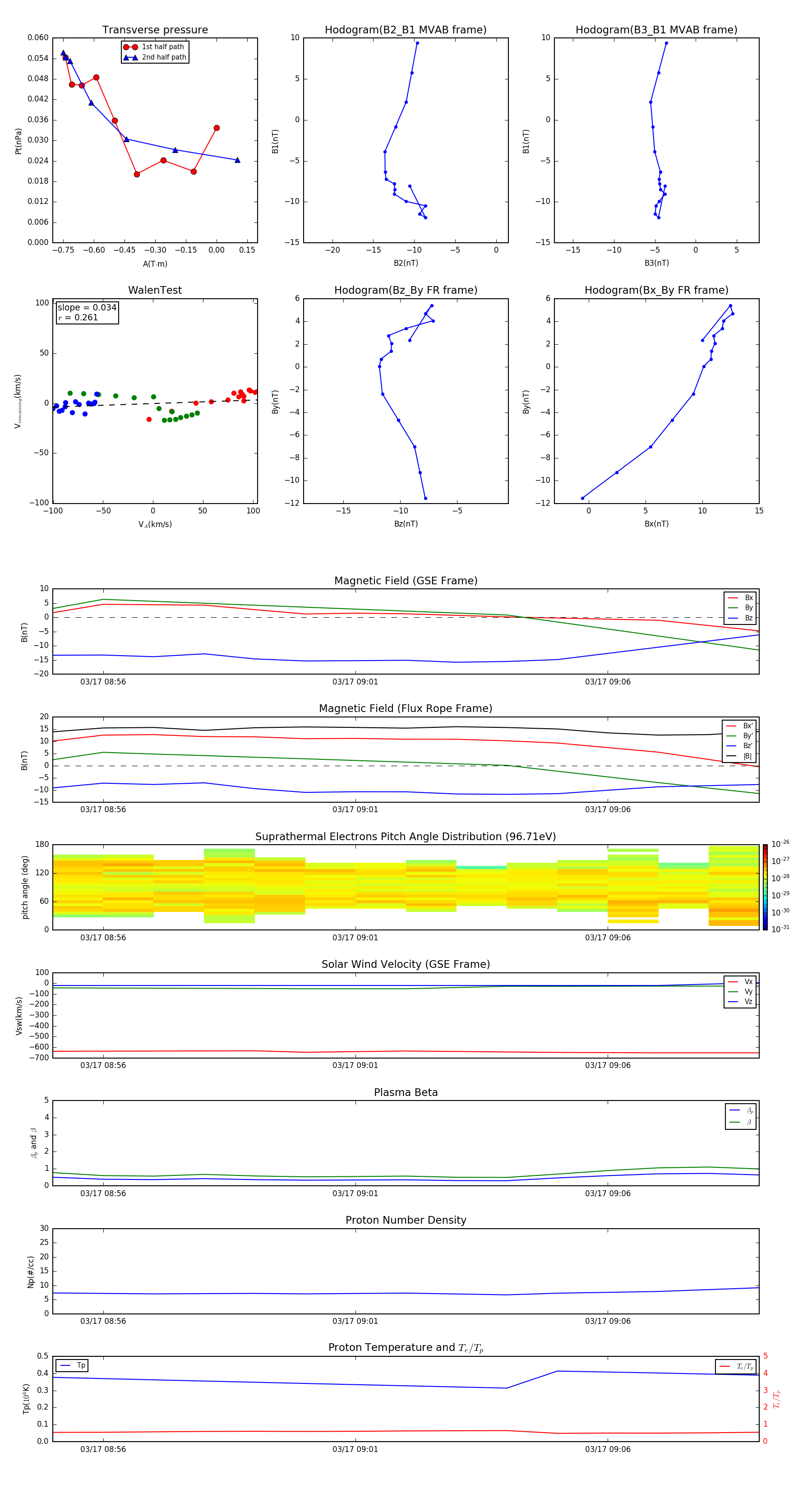Screen dimensions: 812x1489
Task: Click the Plasma Beta legend box
Action: point(741,1116)
